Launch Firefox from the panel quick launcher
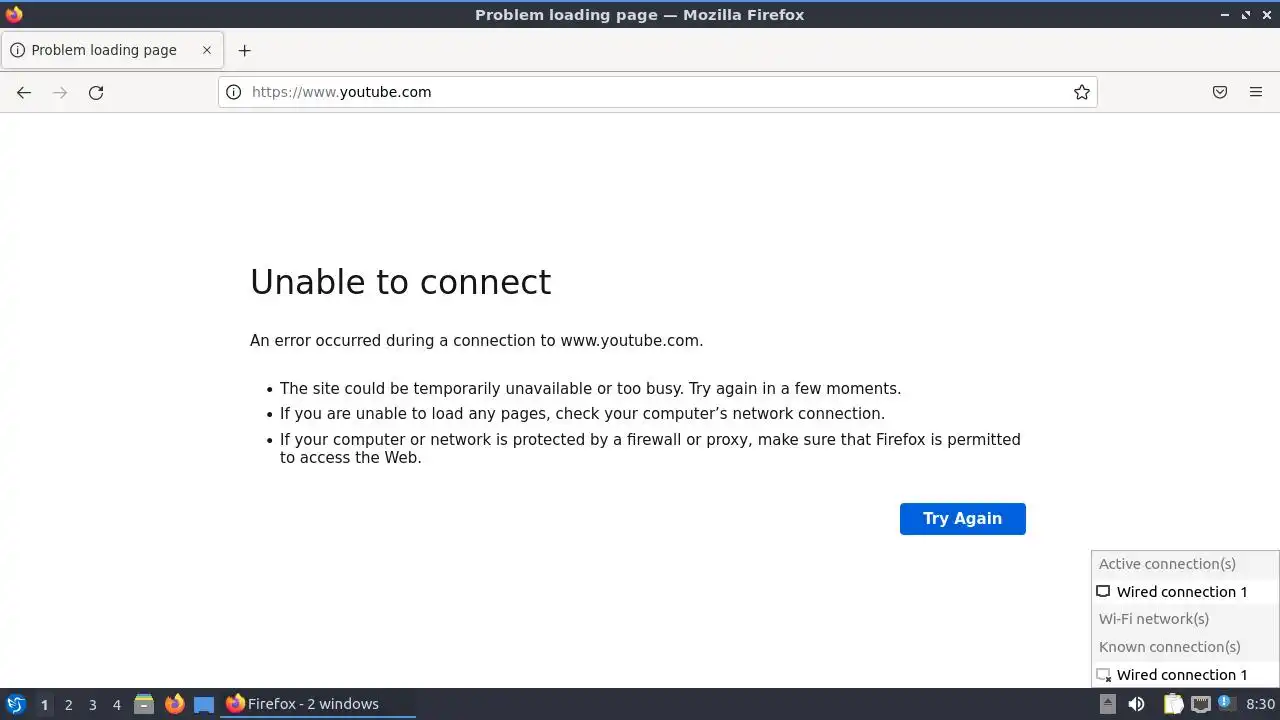The image size is (1280, 720). click(174, 704)
